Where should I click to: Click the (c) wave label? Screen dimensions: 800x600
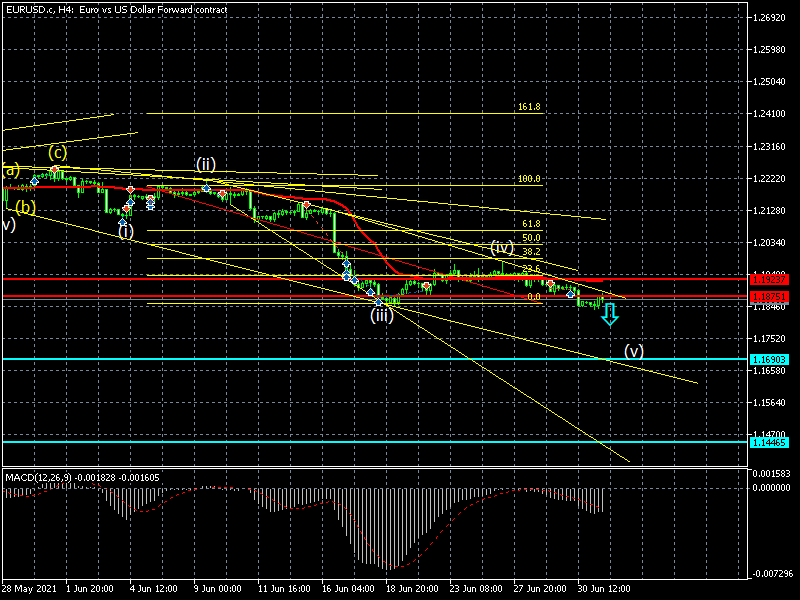click(58, 153)
